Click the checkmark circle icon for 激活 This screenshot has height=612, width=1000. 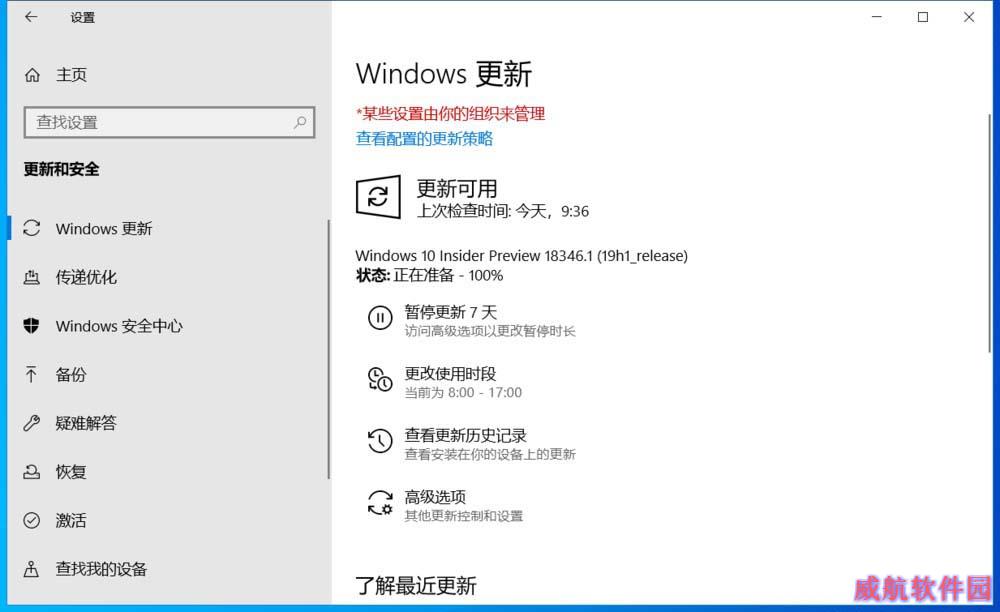coord(31,520)
